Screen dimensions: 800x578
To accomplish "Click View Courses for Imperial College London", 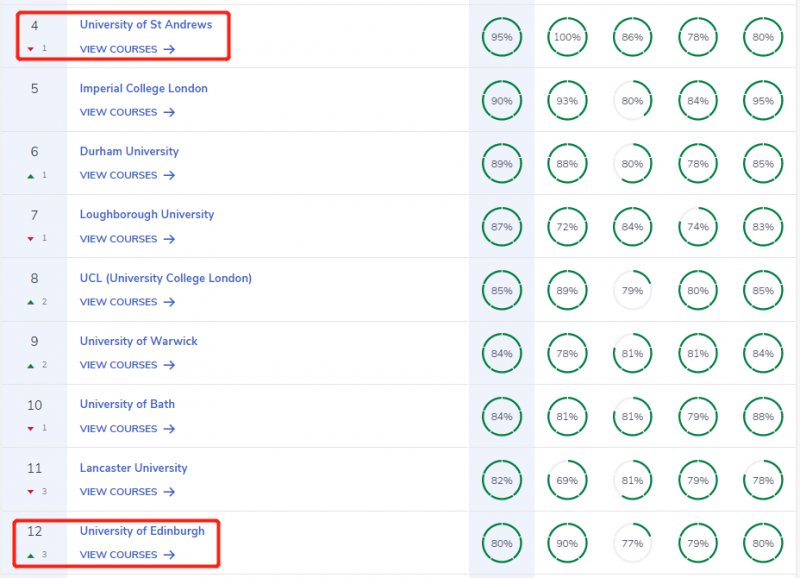I will [127, 112].
